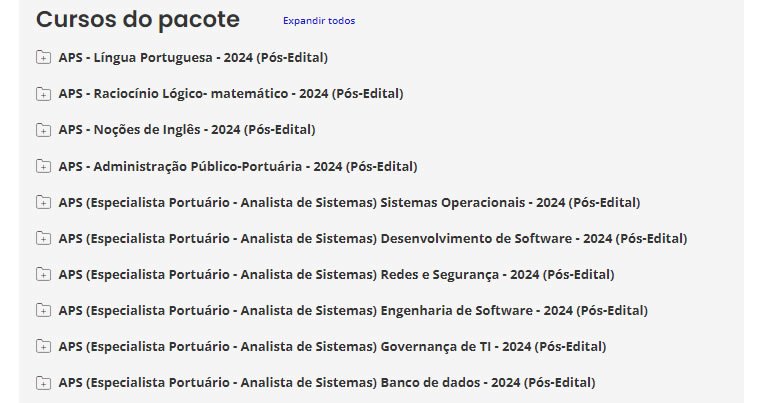Expand the Noções de Inglês folder icon

[x=43, y=130]
